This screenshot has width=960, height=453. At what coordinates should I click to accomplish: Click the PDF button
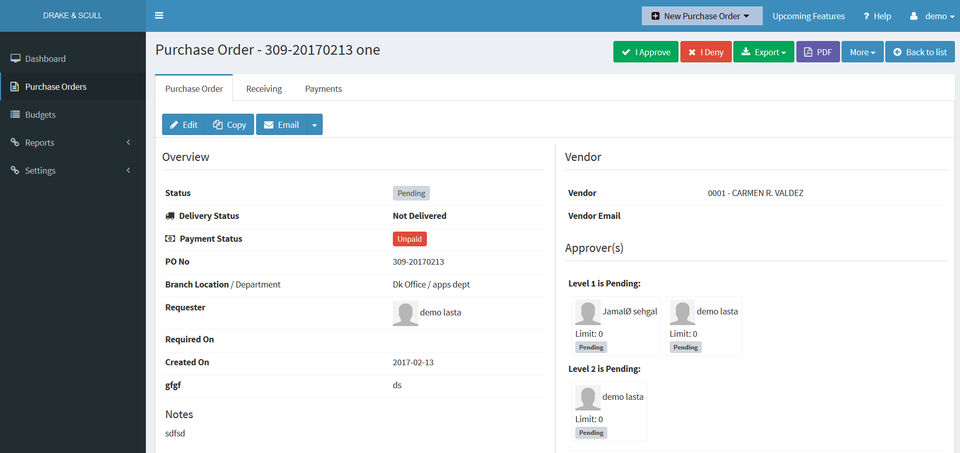pos(818,52)
